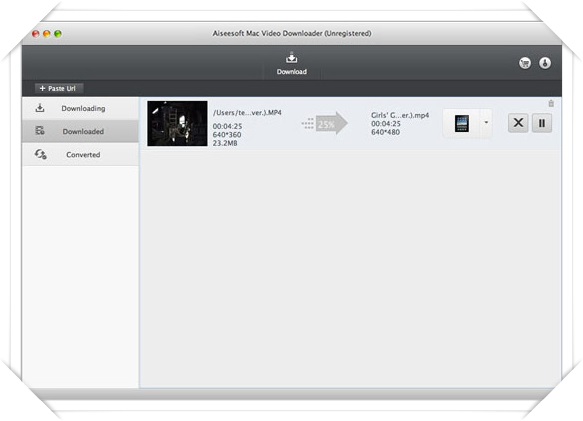
Task: Select the iPad output profile icon
Action: [462, 123]
